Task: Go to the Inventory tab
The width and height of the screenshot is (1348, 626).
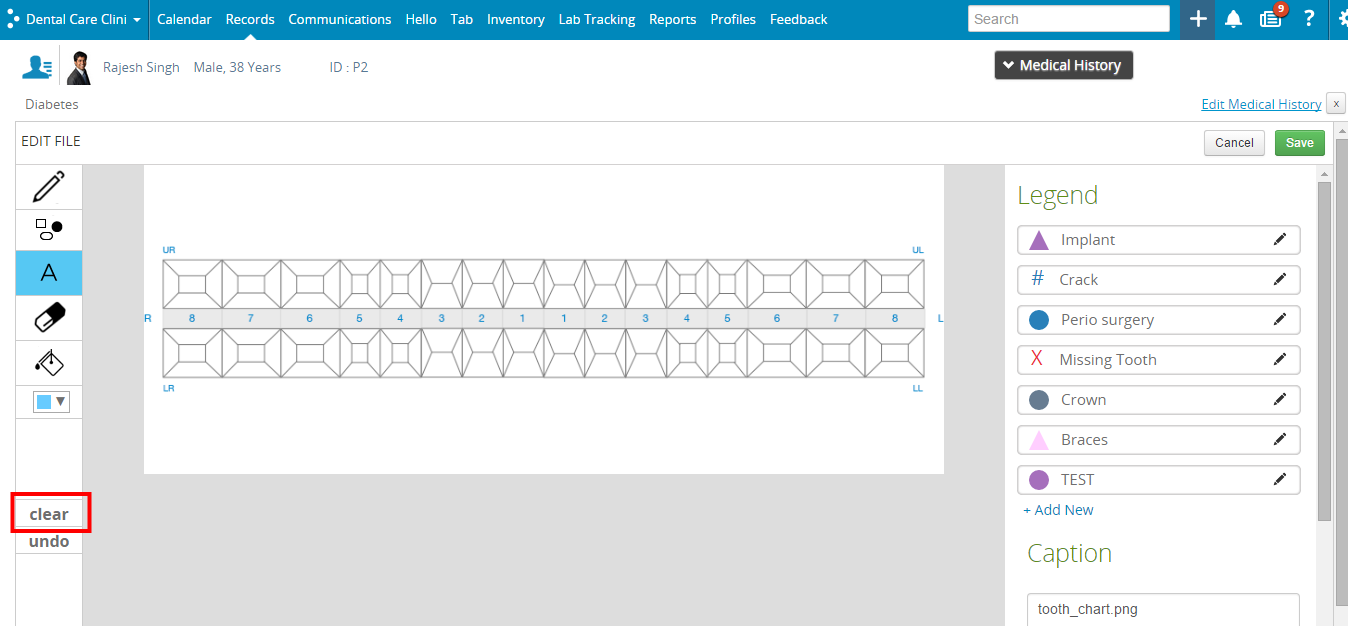Action: point(516,19)
